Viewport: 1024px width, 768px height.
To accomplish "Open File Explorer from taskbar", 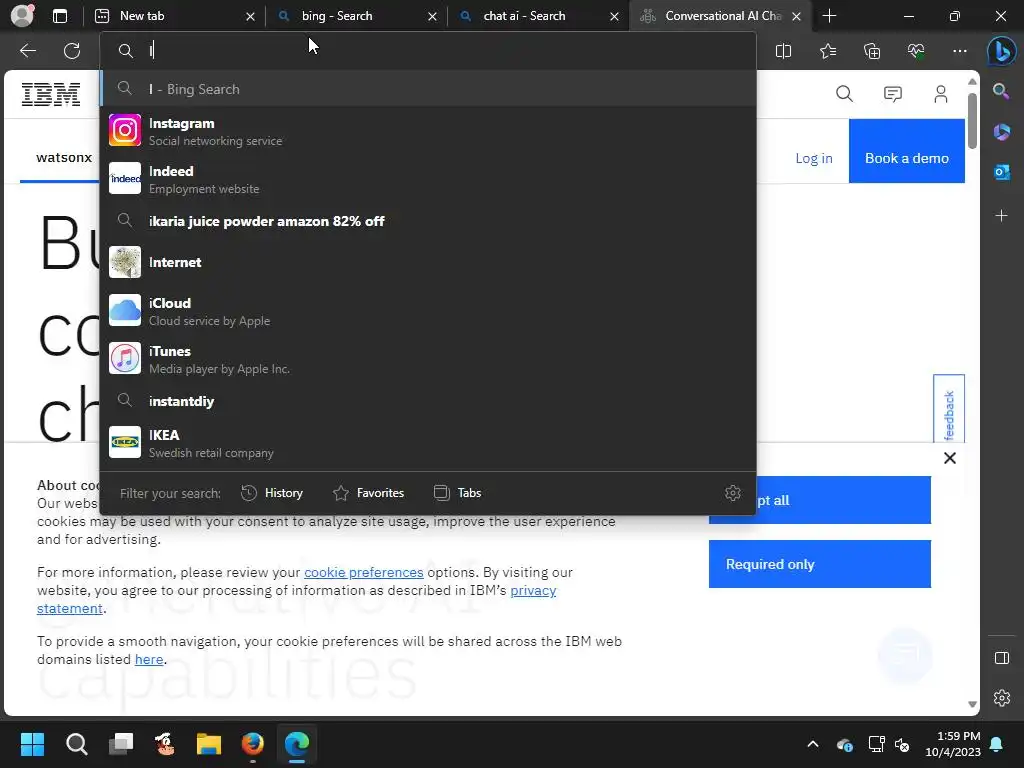I will [x=209, y=744].
